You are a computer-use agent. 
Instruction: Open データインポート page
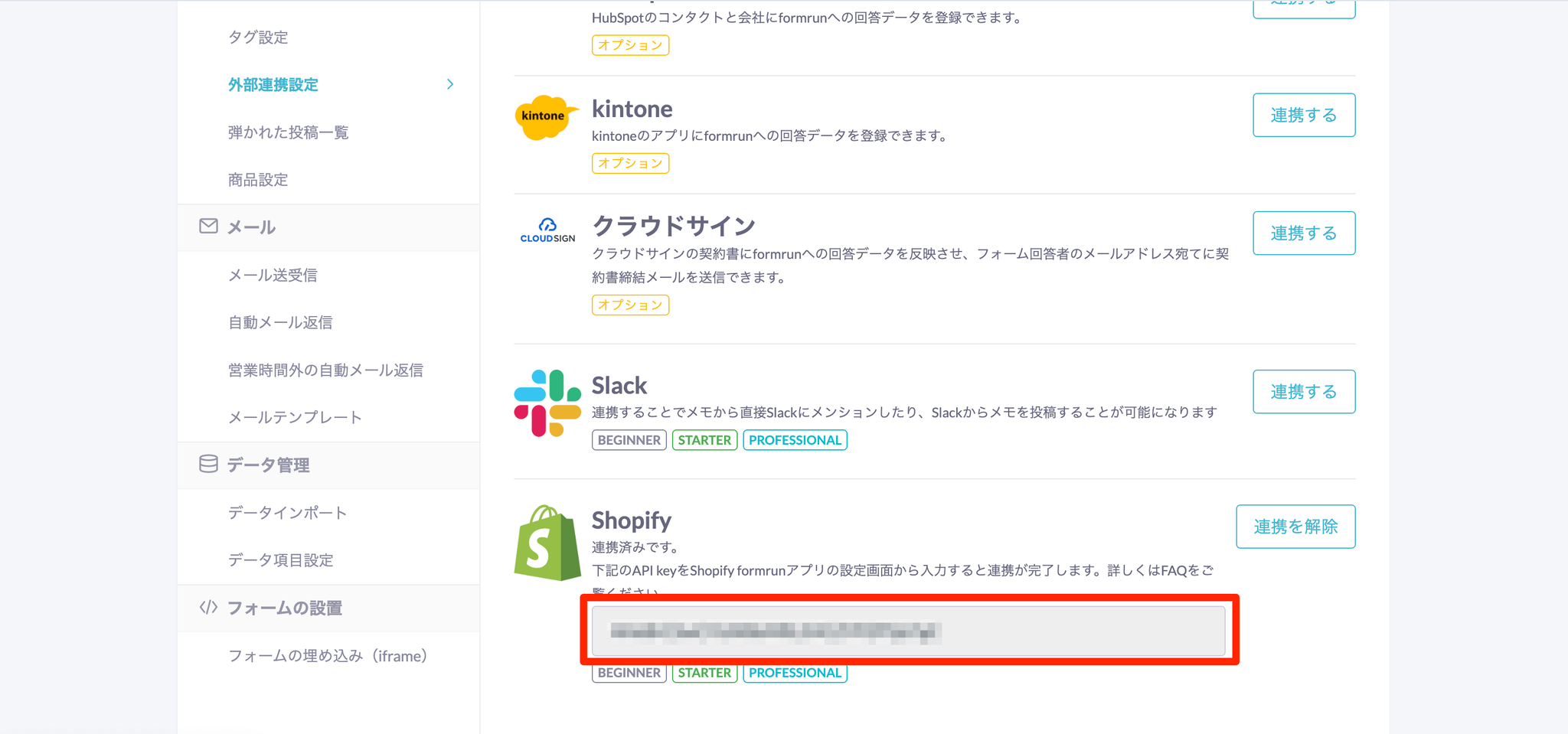(x=287, y=512)
